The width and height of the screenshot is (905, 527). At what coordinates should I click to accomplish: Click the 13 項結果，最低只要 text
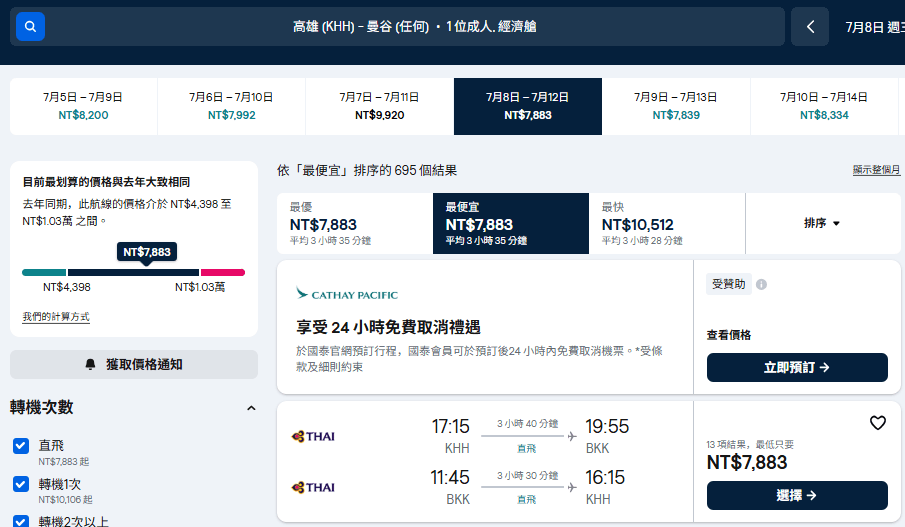[750, 444]
